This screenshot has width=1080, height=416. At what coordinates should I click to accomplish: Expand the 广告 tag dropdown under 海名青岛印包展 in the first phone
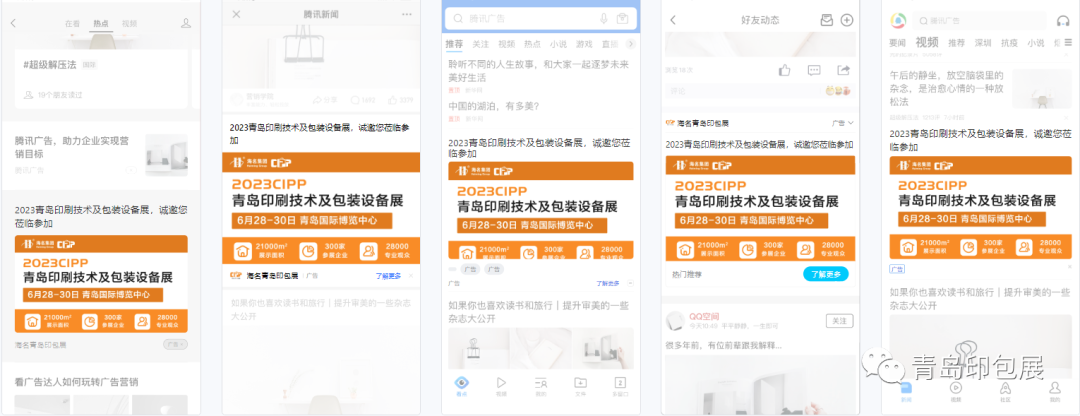(x=175, y=344)
